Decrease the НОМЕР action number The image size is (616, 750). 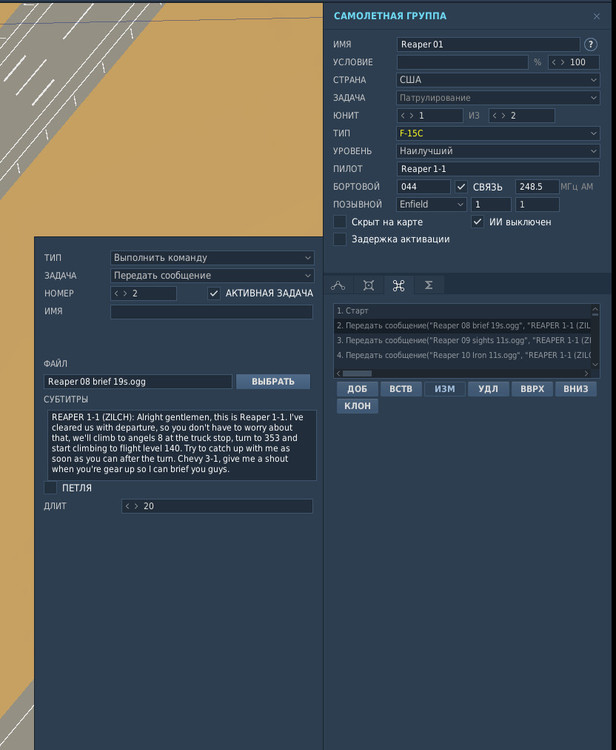(x=116, y=293)
